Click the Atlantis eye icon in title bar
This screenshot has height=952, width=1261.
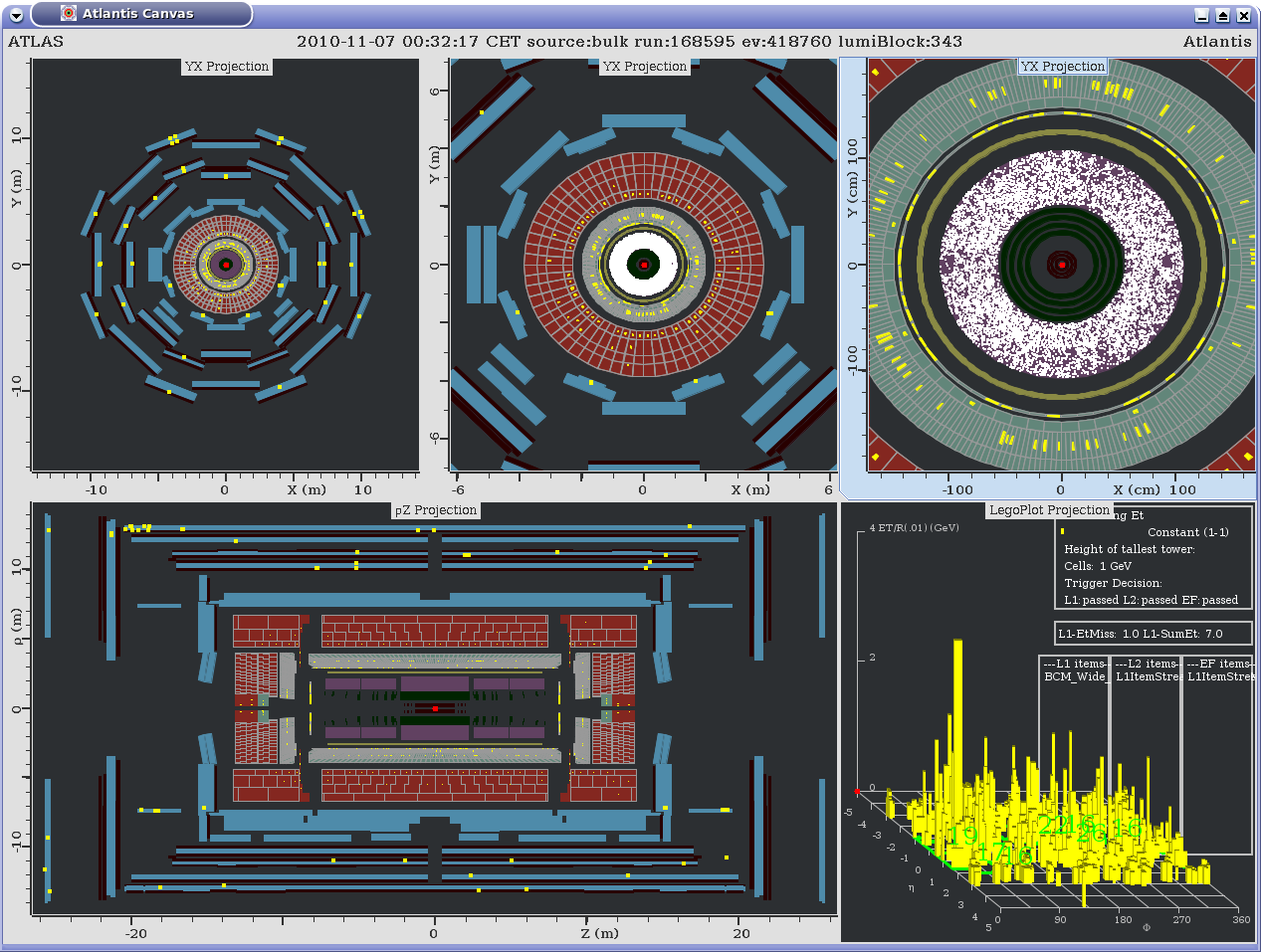coord(69,14)
